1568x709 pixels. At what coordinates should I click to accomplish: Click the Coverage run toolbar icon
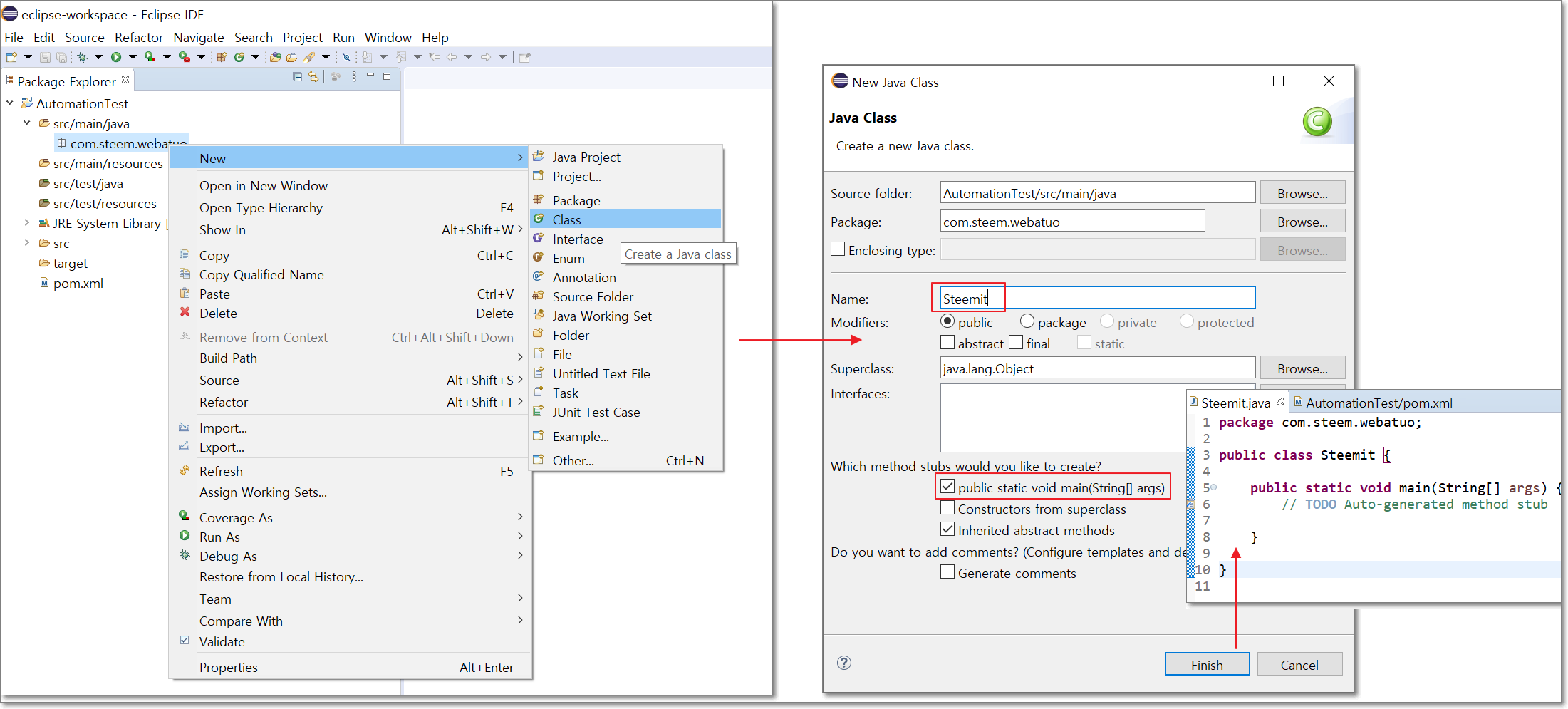point(150,57)
